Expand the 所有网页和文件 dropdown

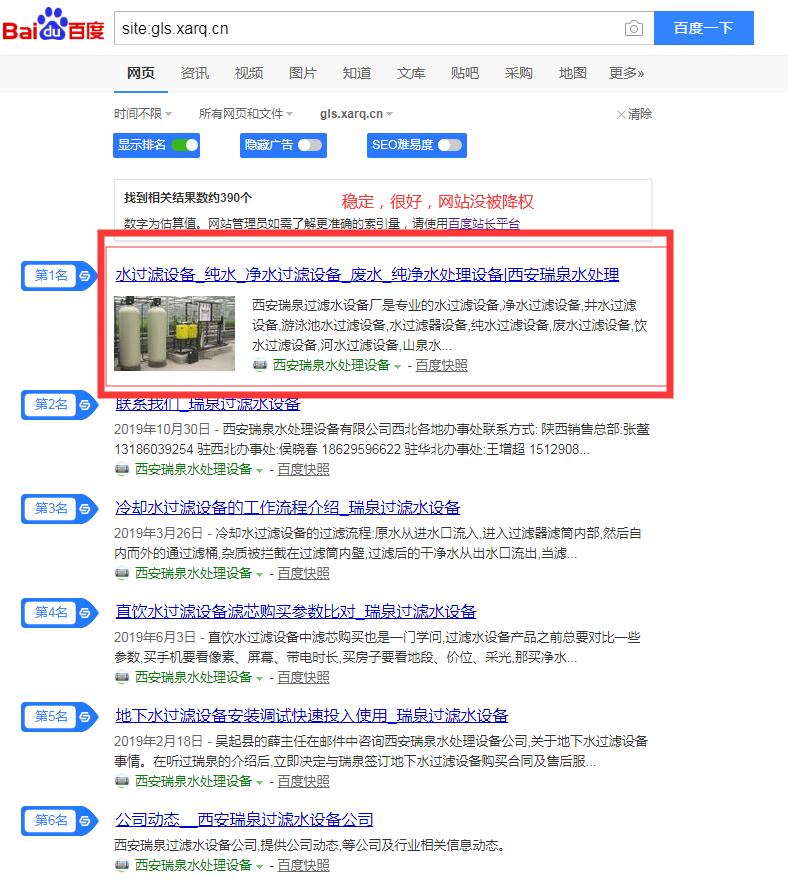coord(246,114)
